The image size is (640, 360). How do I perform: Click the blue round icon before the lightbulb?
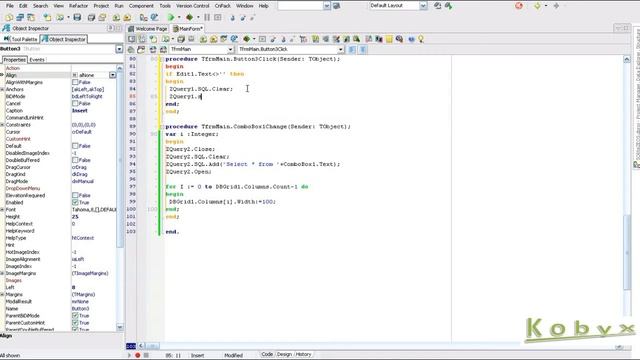tap(411, 39)
